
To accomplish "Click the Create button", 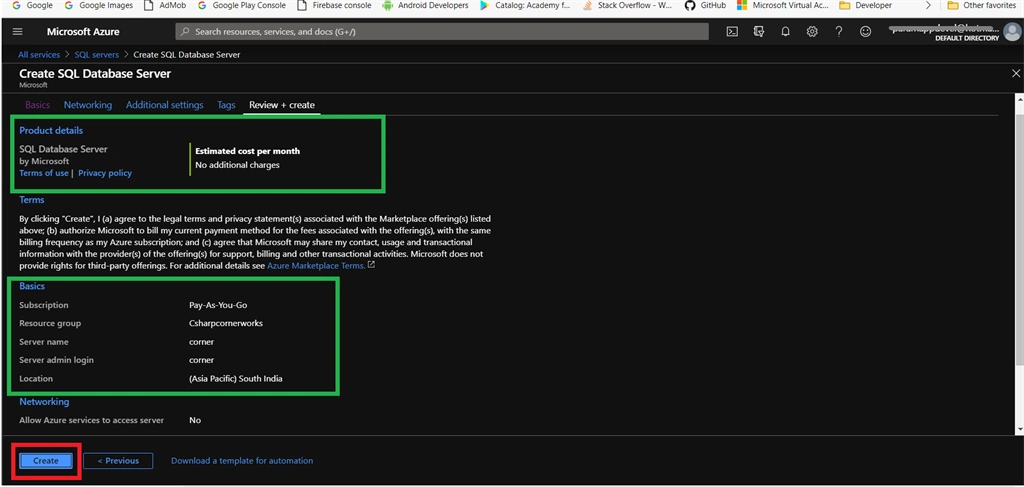I will [x=46, y=461].
